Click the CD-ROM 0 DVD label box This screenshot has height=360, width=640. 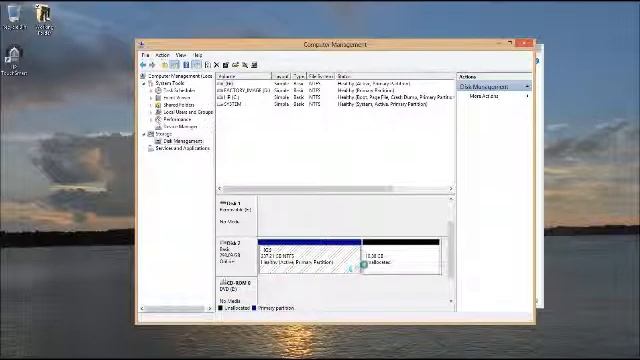click(x=236, y=291)
